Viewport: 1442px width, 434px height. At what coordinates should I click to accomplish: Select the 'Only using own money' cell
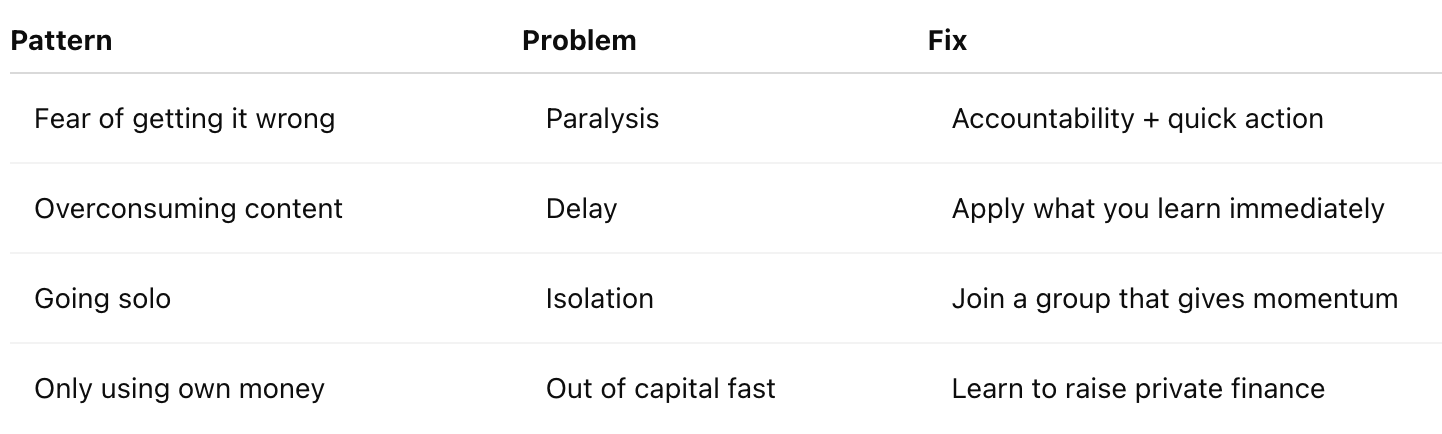click(179, 389)
